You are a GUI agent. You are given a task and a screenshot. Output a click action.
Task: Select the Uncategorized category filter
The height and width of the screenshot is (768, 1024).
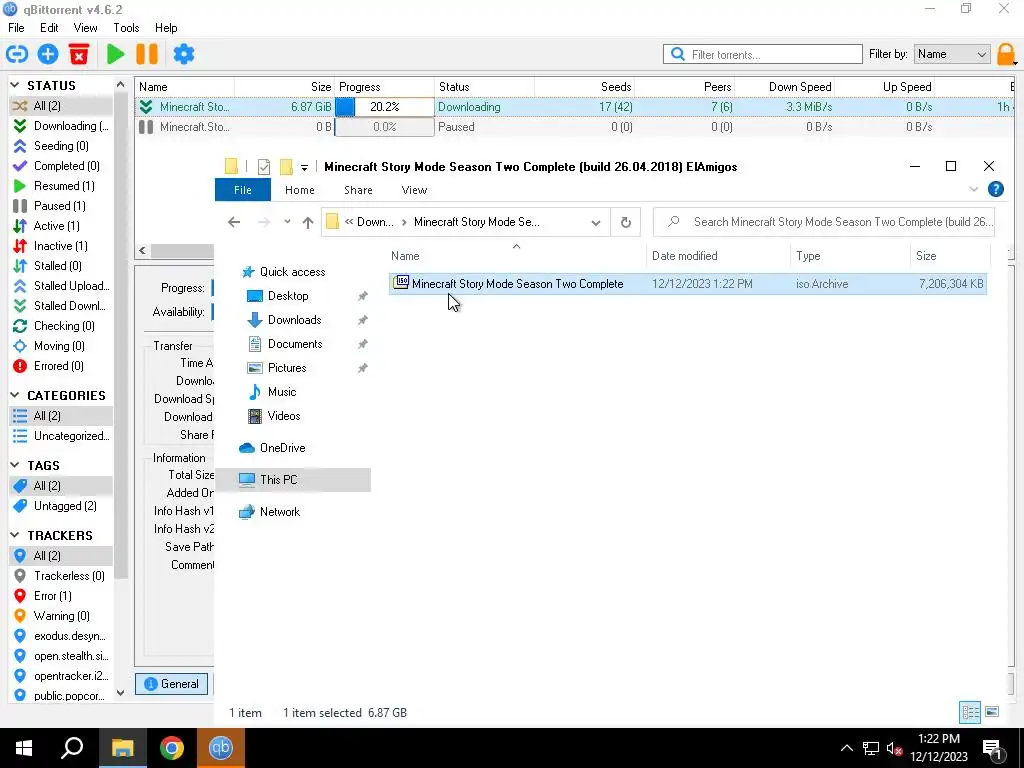click(61, 436)
